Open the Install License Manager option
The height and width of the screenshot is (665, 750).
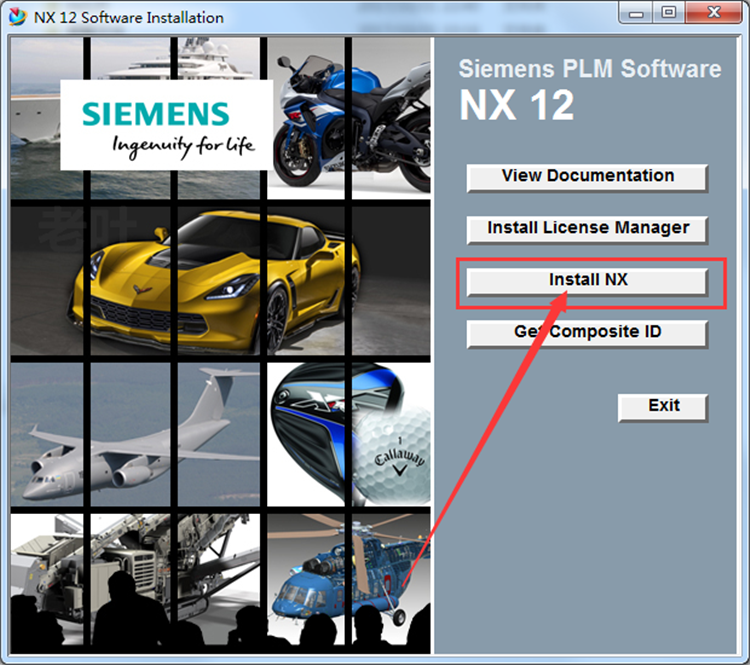[x=587, y=230]
